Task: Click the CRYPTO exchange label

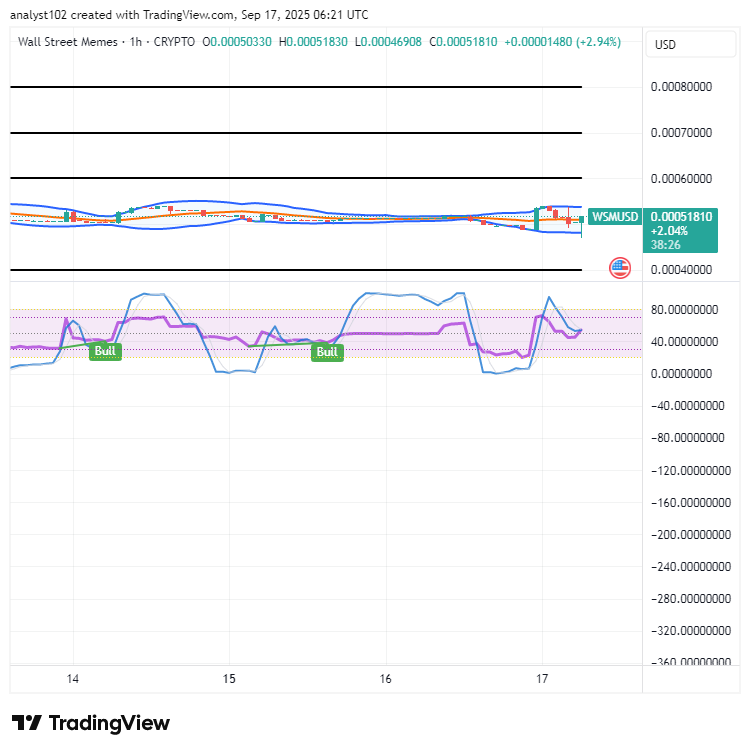Action: click(174, 42)
